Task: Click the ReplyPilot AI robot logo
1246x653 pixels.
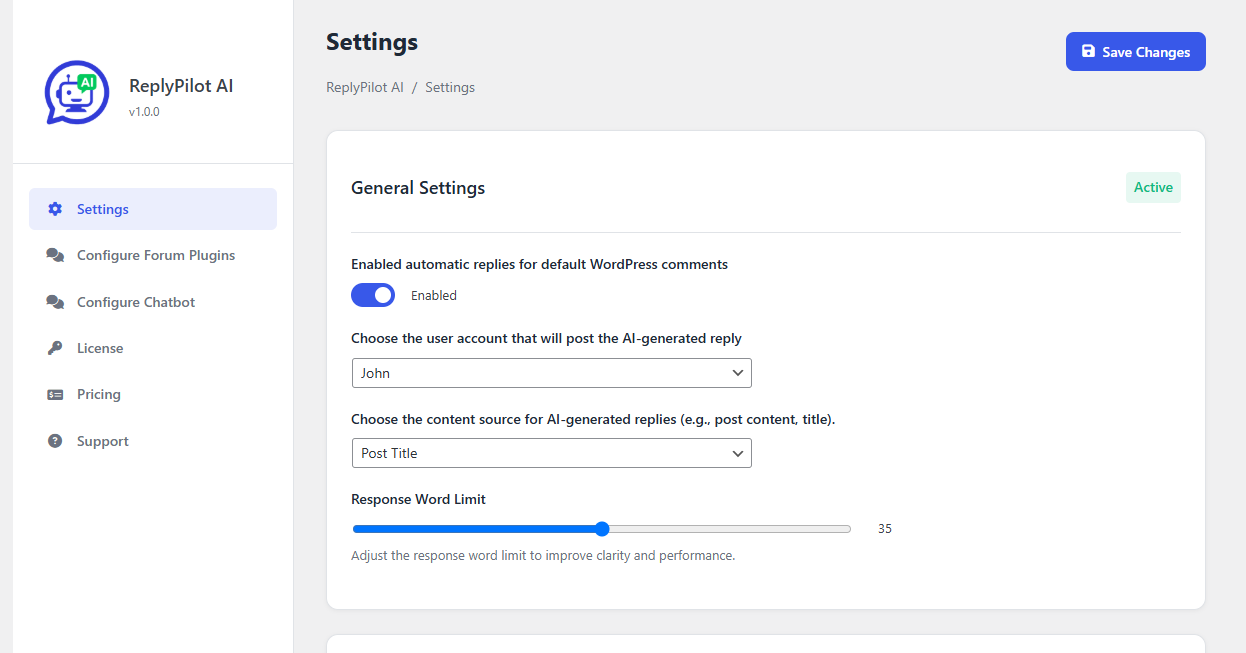Action: [77, 93]
